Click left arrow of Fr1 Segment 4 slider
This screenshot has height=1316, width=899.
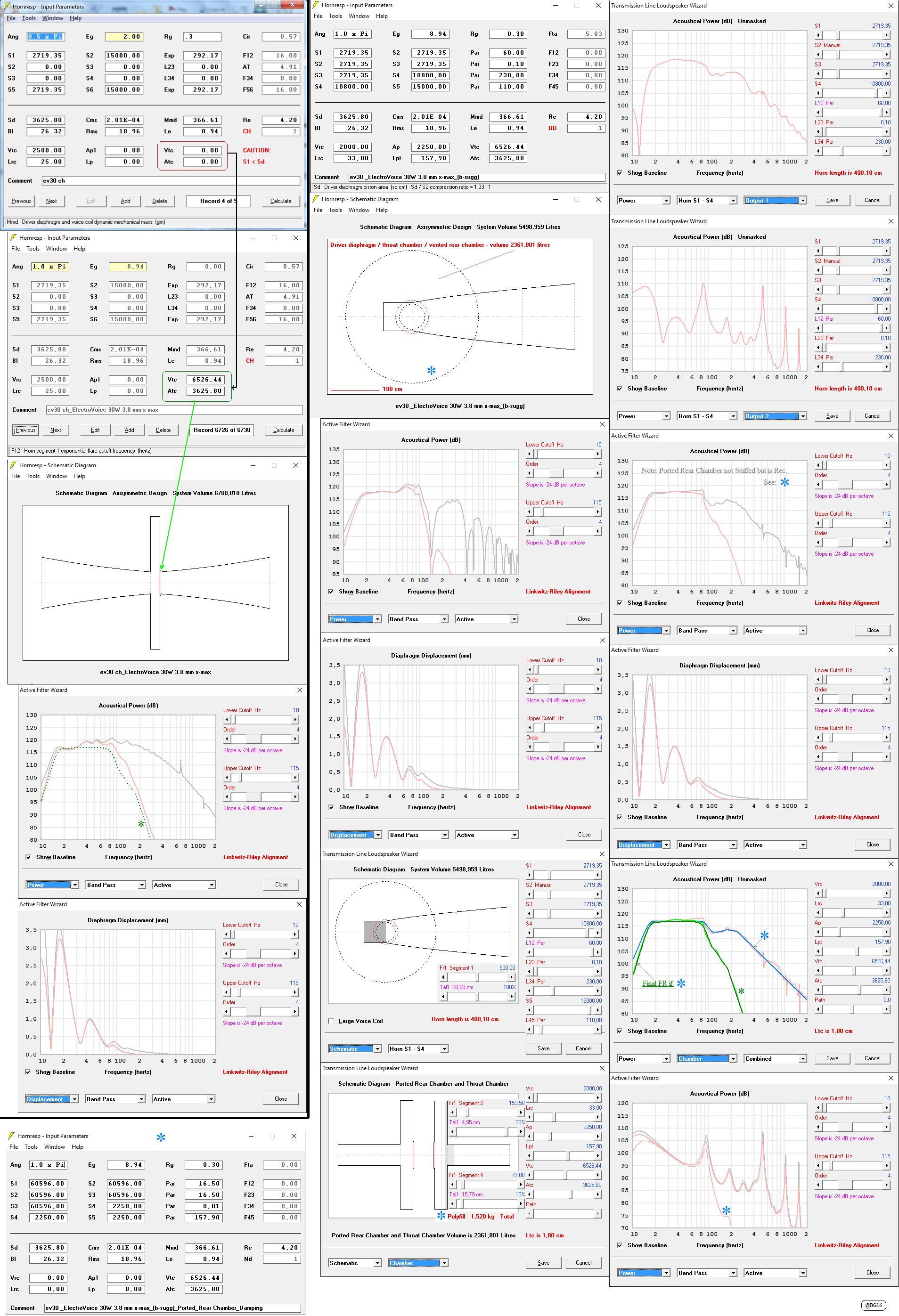coord(452,1184)
